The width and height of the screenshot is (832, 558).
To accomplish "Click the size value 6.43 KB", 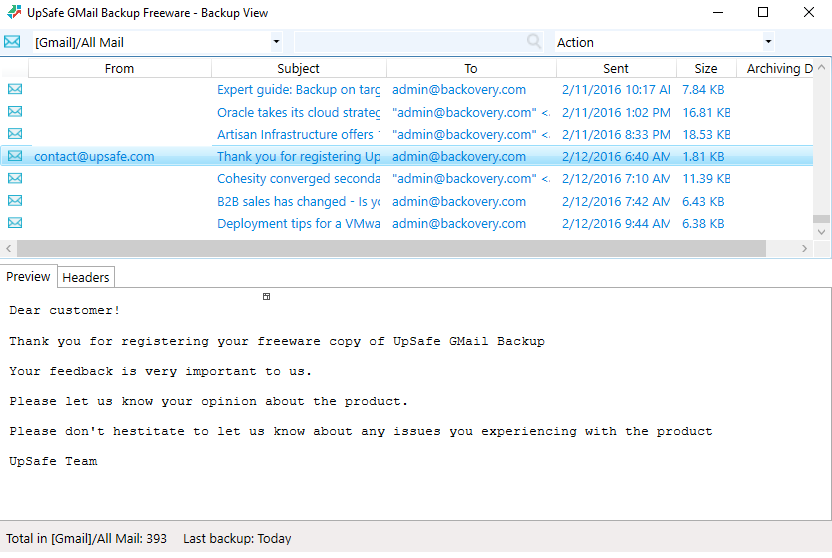I will pos(703,202).
